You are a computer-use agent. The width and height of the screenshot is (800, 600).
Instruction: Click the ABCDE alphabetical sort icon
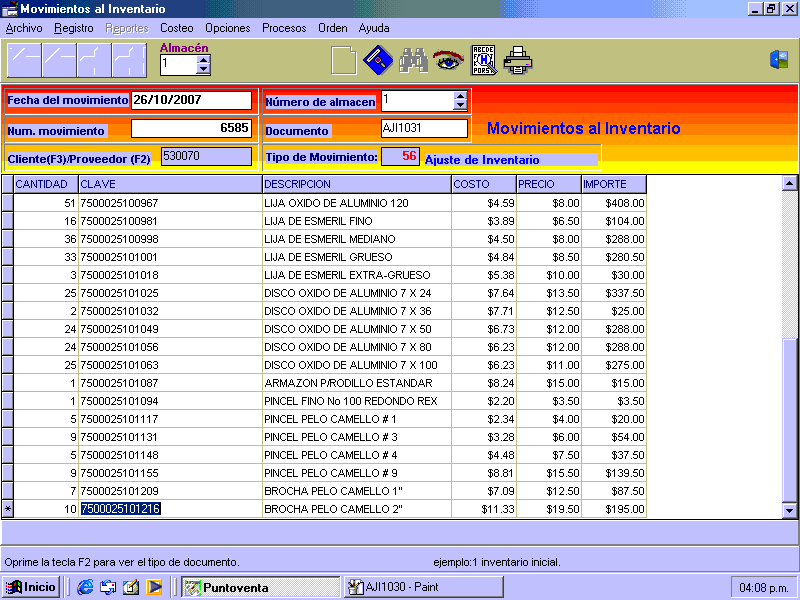point(483,61)
